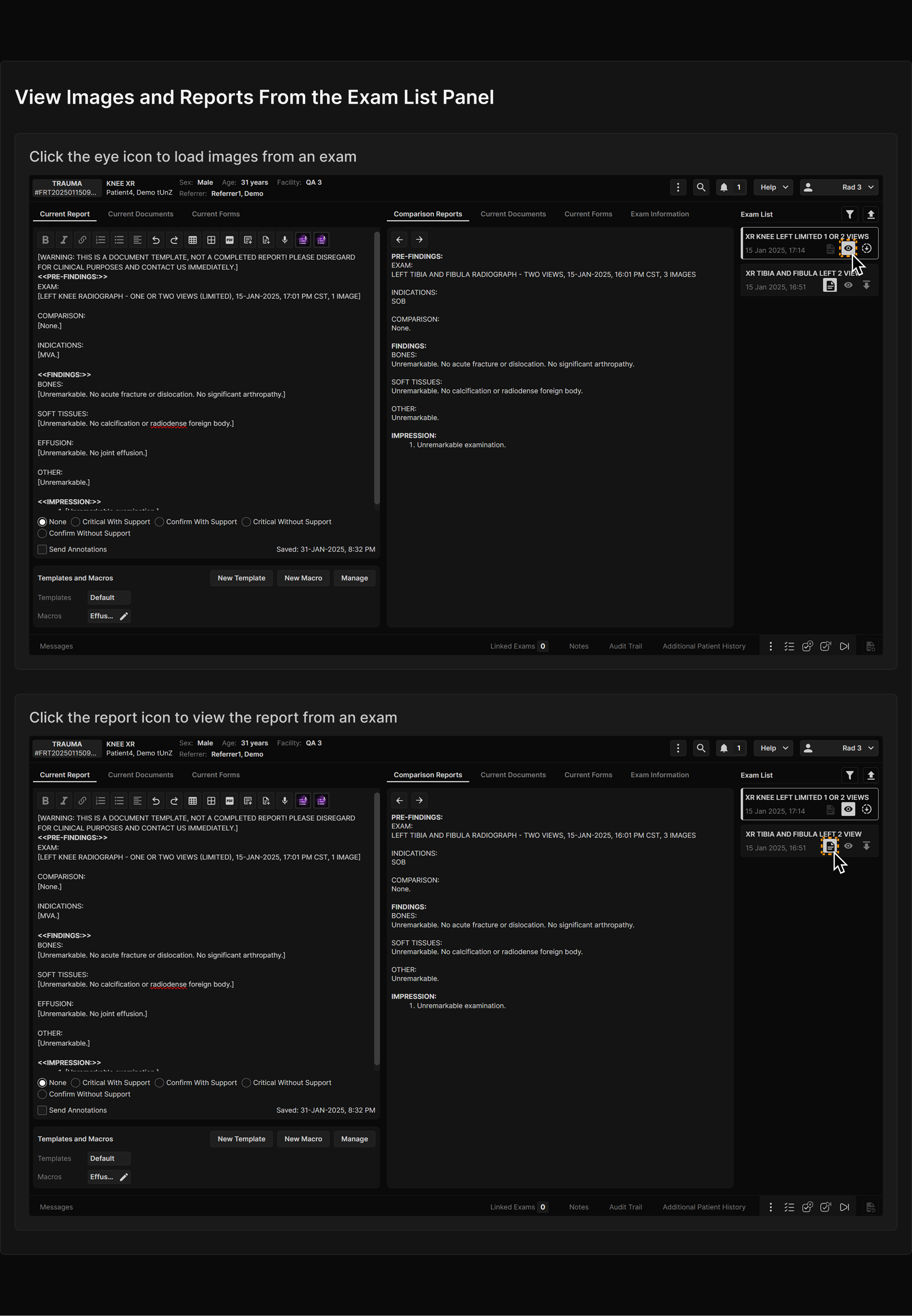This screenshot has width=912, height=1316.
Task: Open the Rad 3 user menu in the eye-icon example
Action: (x=839, y=187)
